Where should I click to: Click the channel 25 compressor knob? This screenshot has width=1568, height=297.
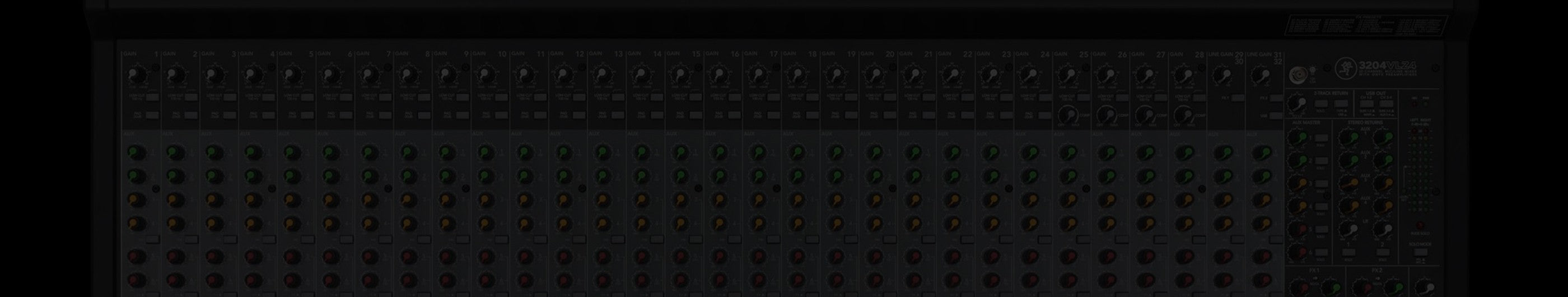coord(1067,114)
